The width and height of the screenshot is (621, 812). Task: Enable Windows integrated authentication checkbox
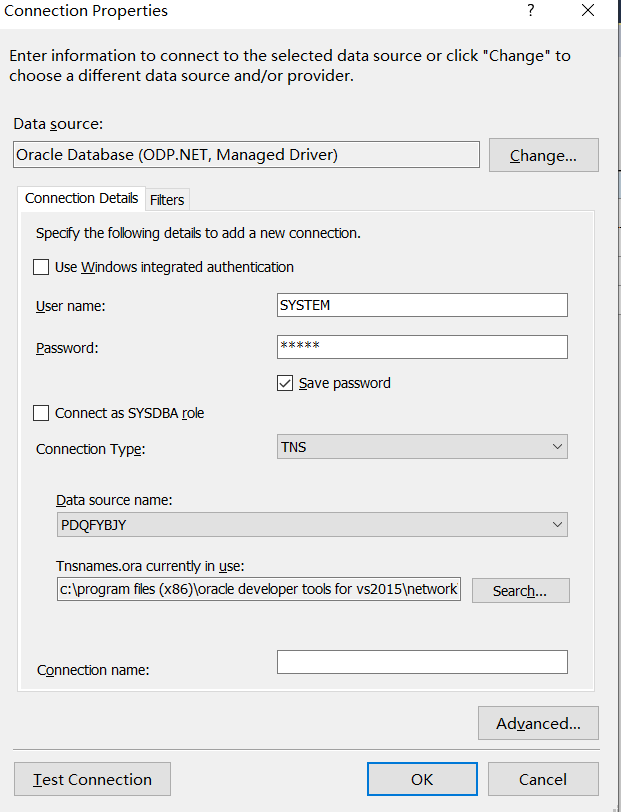(x=41, y=267)
